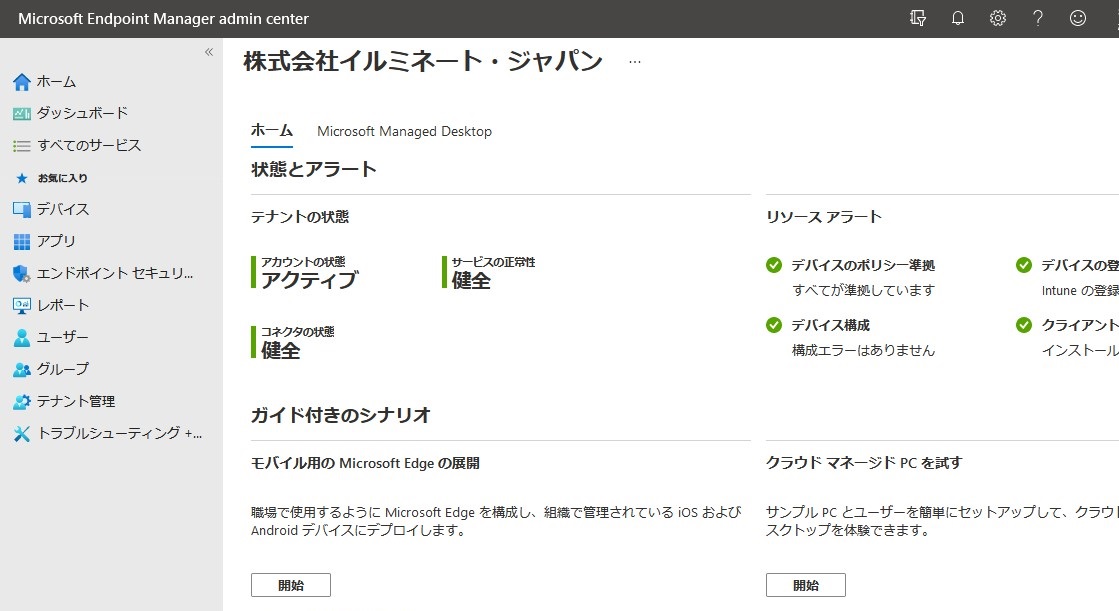Open アプリ in the sidebar
This screenshot has height=611, width=1119.
(x=56, y=241)
